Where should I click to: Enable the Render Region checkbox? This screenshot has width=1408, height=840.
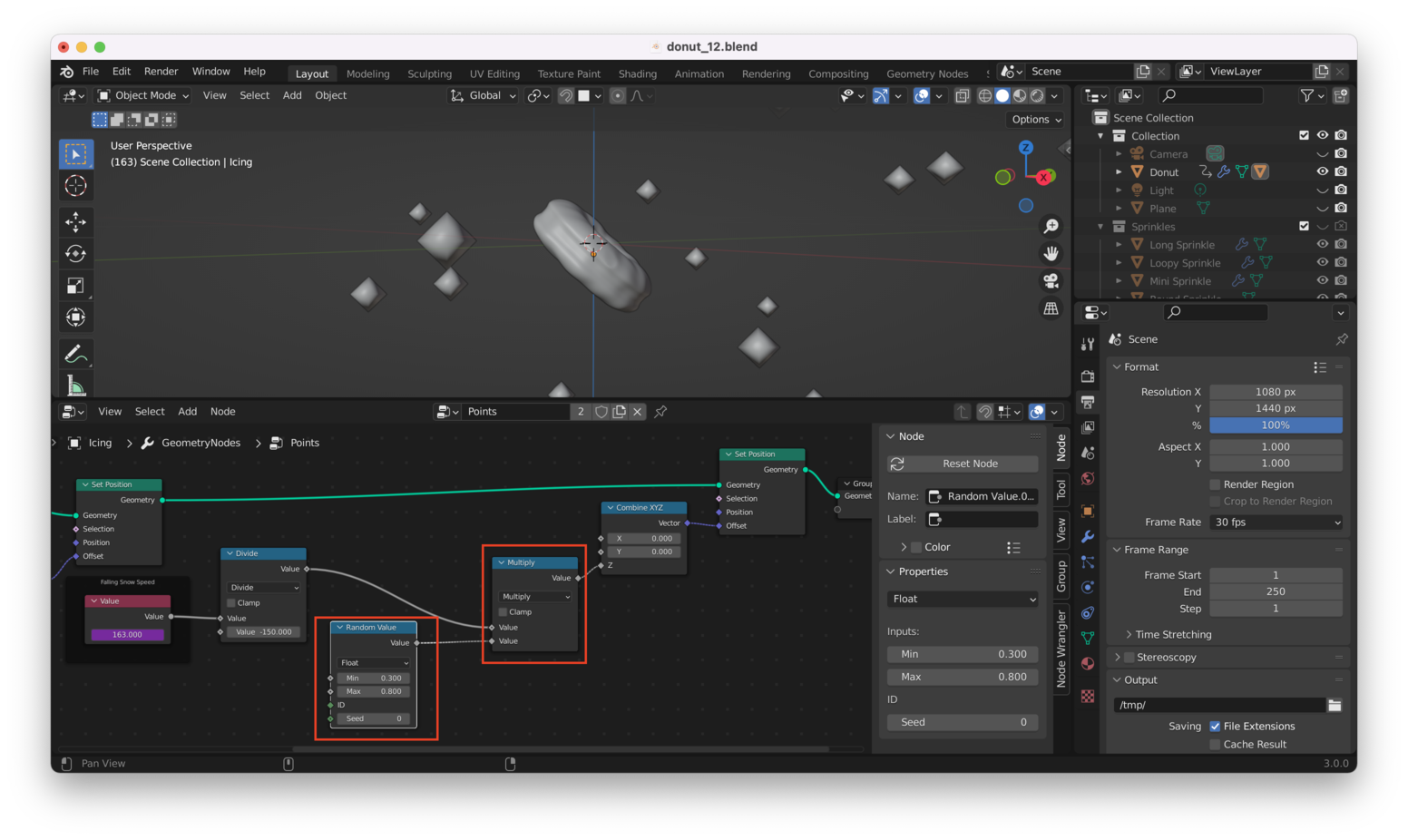coord(1215,484)
